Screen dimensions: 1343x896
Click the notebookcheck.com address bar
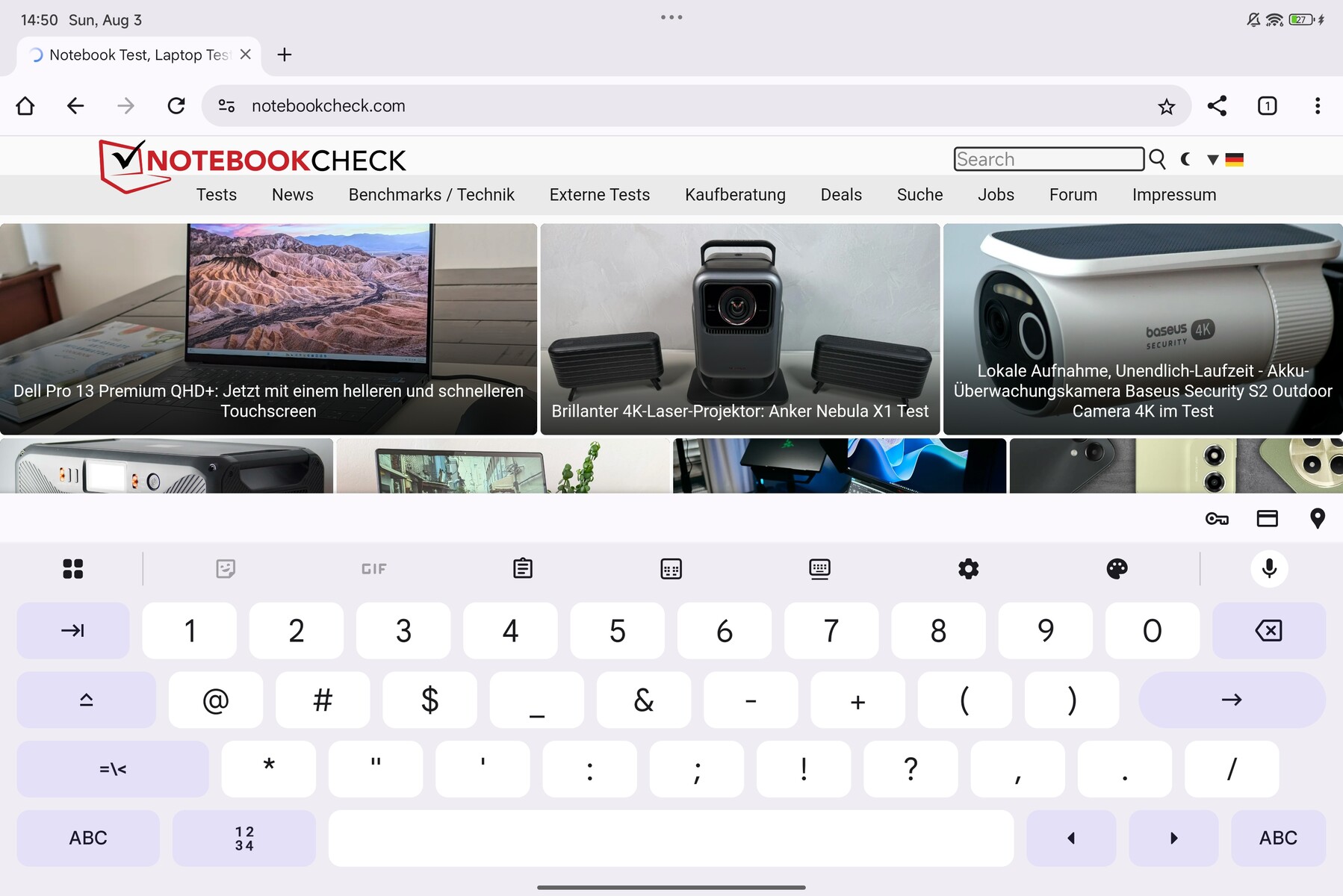tap(696, 106)
